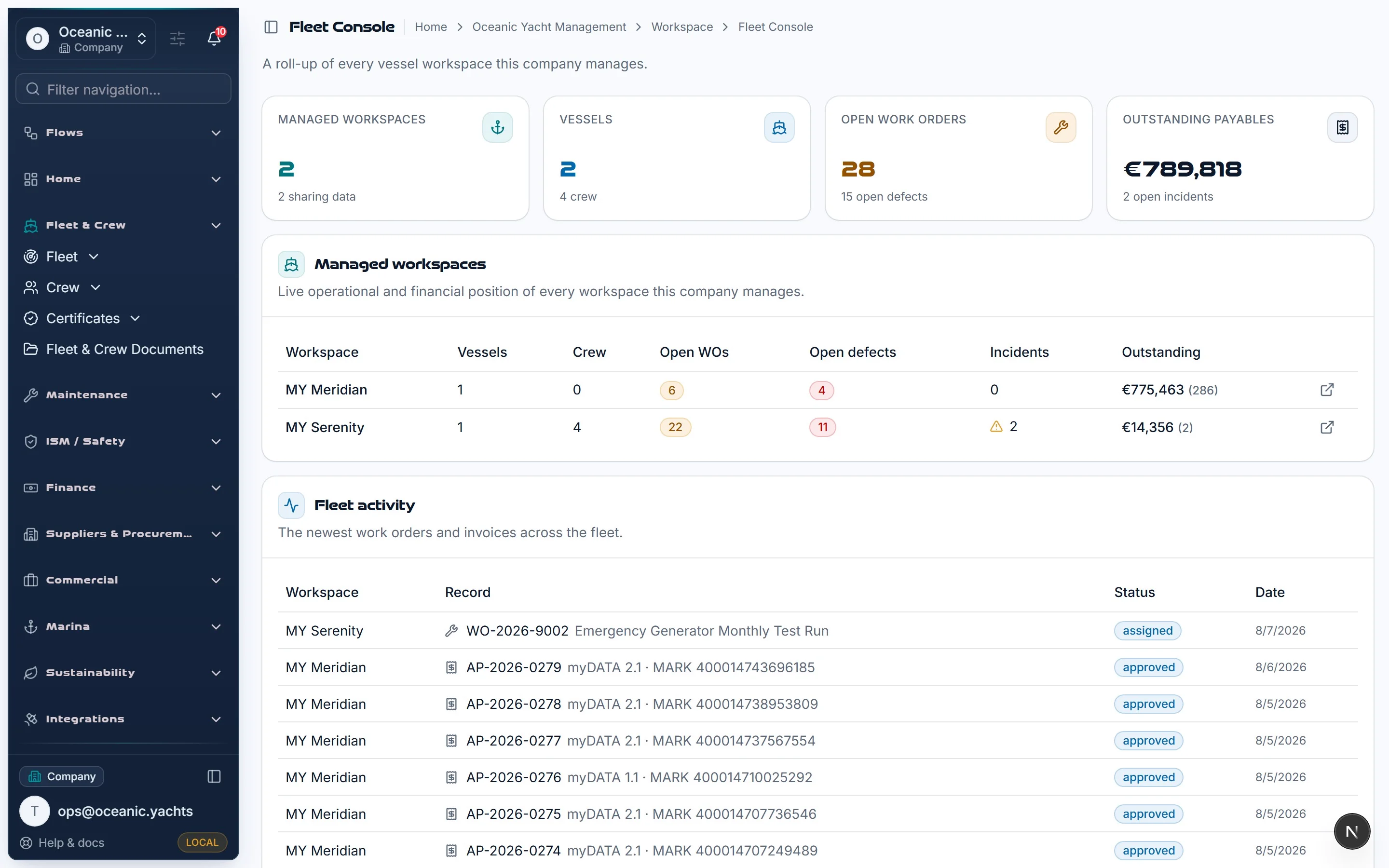Open MY Meridian workspace external link
1389x868 pixels.
tap(1327, 390)
